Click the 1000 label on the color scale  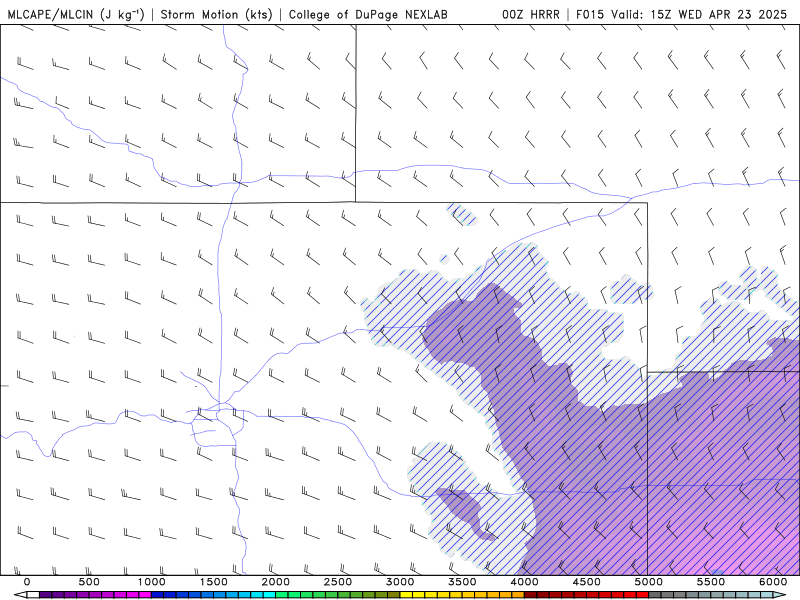tap(152, 582)
